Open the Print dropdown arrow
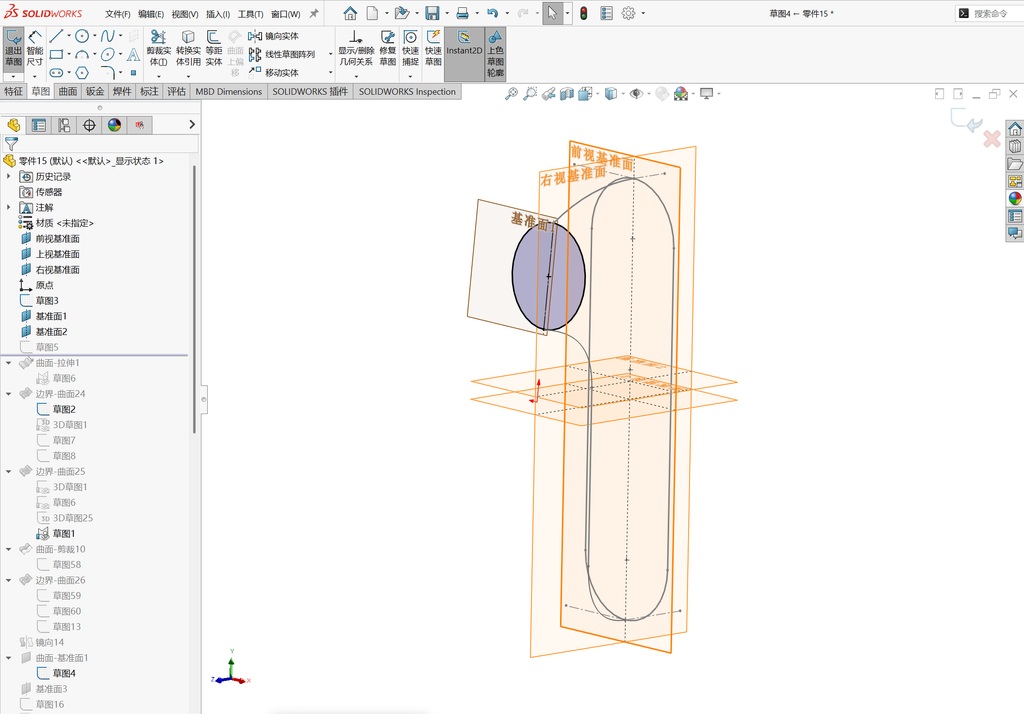1024x714 pixels. click(477, 13)
